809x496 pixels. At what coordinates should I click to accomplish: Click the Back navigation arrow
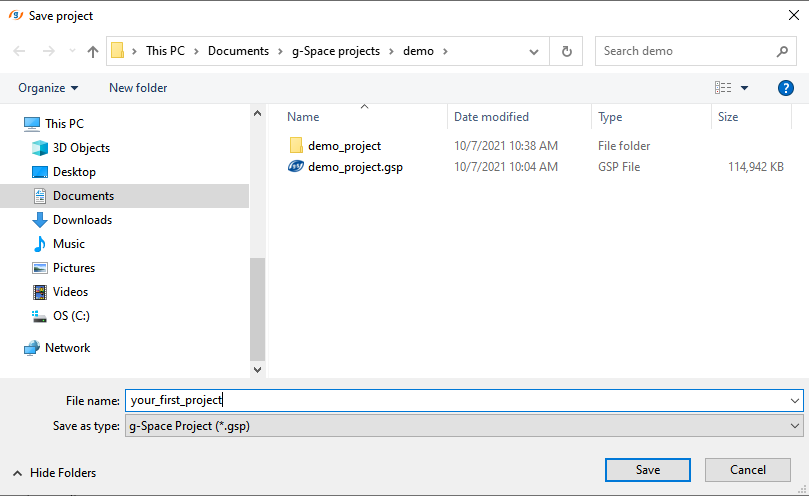point(20,51)
